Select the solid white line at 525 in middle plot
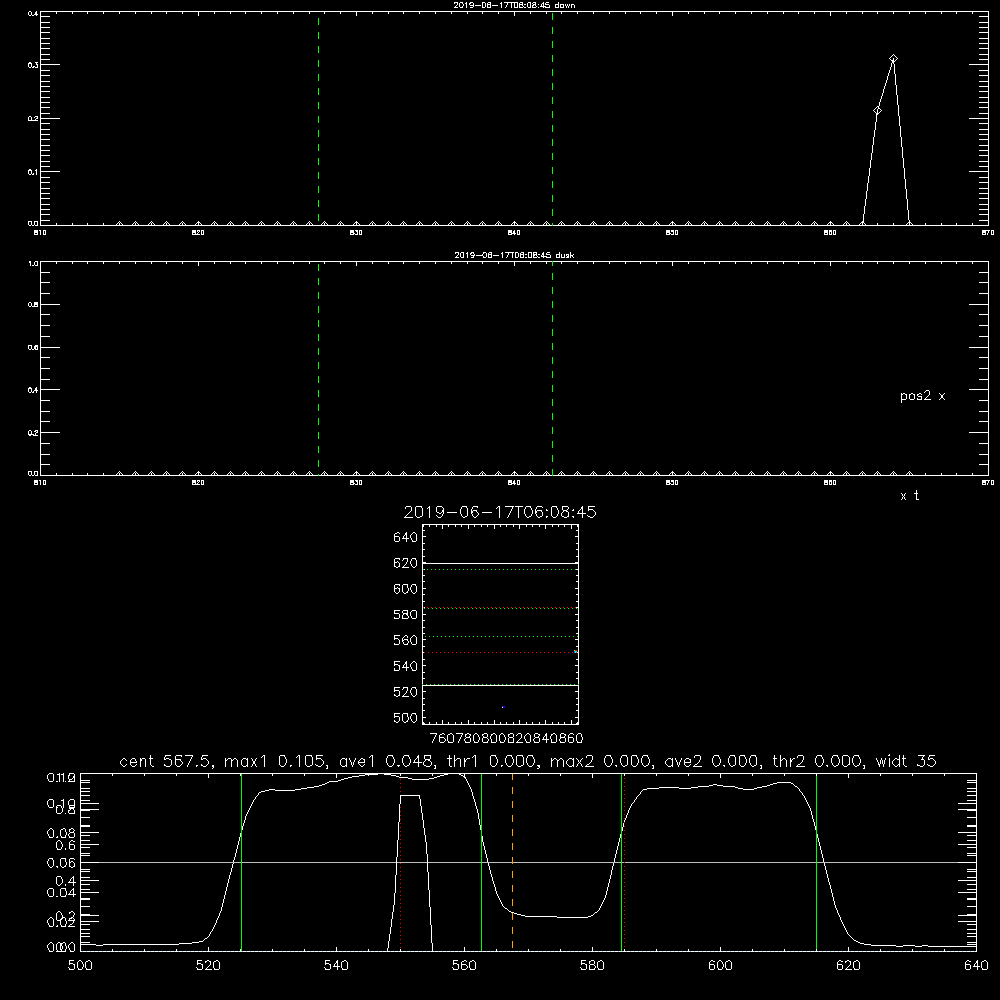Screen dimensions: 1000x1000 (x=500, y=686)
